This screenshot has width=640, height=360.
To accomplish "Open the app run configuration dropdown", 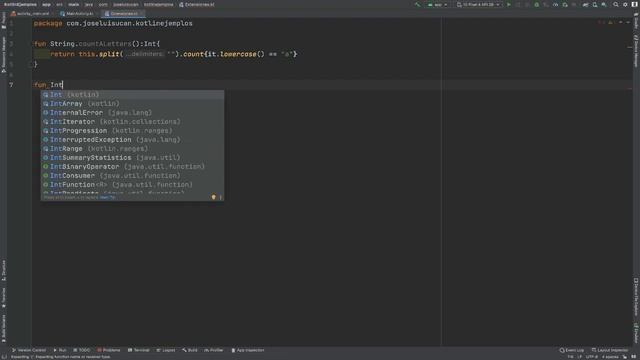I will point(437,4).
